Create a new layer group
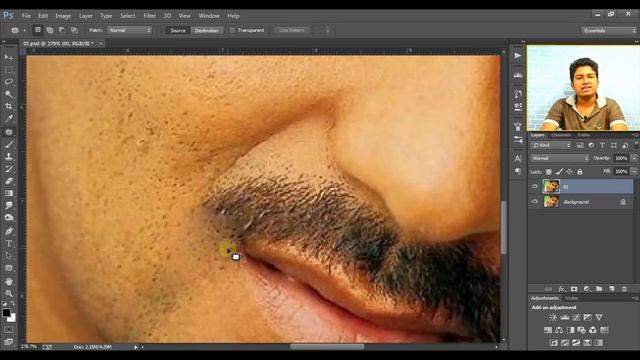Image resolution: width=640 pixels, height=360 pixels. [599, 289]
